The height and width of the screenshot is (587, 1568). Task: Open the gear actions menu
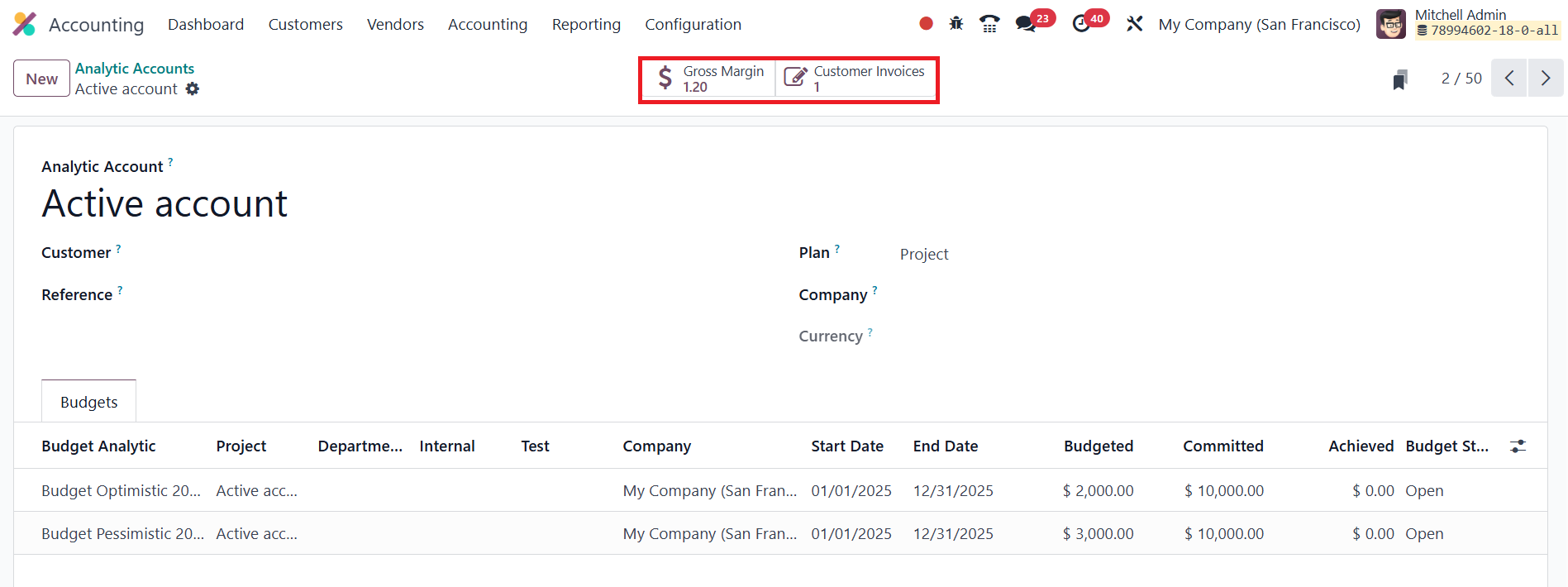(x=193, y=88)
